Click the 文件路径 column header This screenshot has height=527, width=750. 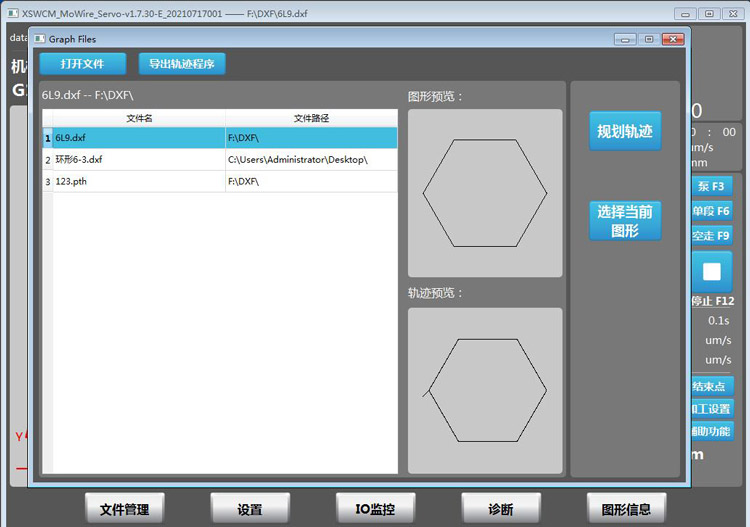(x=311, y=118)
